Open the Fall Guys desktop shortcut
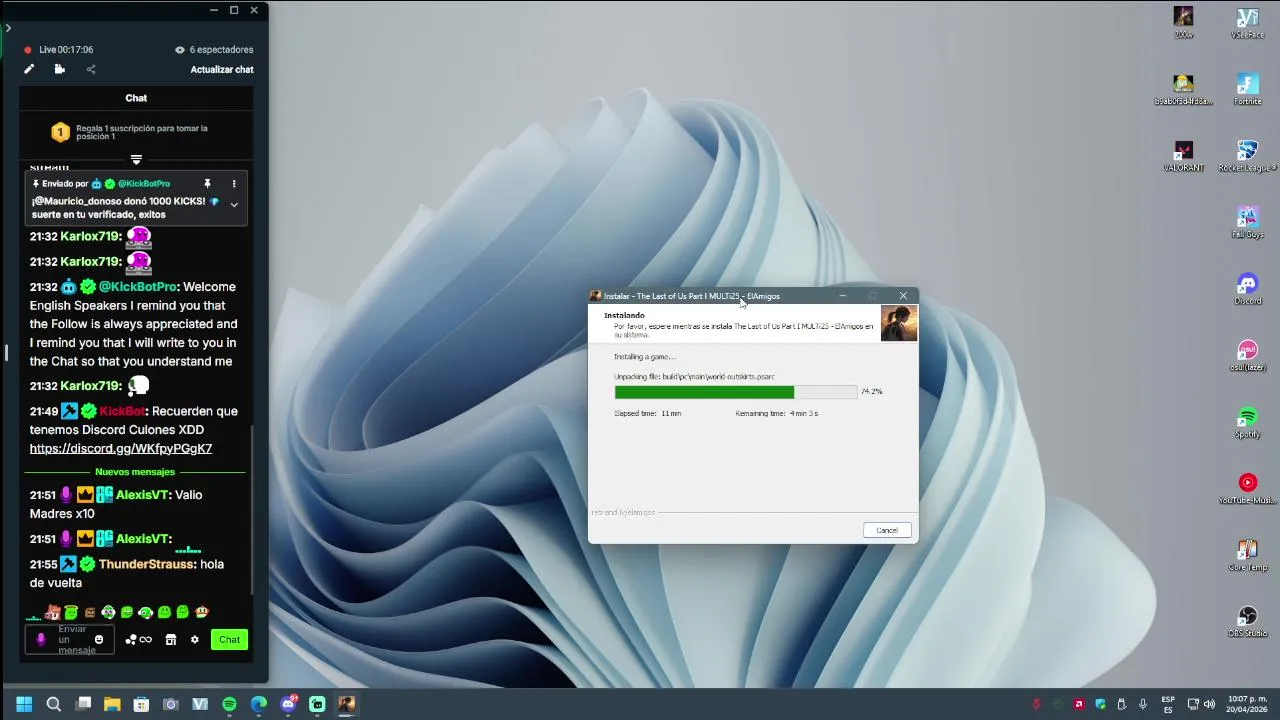 1247,222
